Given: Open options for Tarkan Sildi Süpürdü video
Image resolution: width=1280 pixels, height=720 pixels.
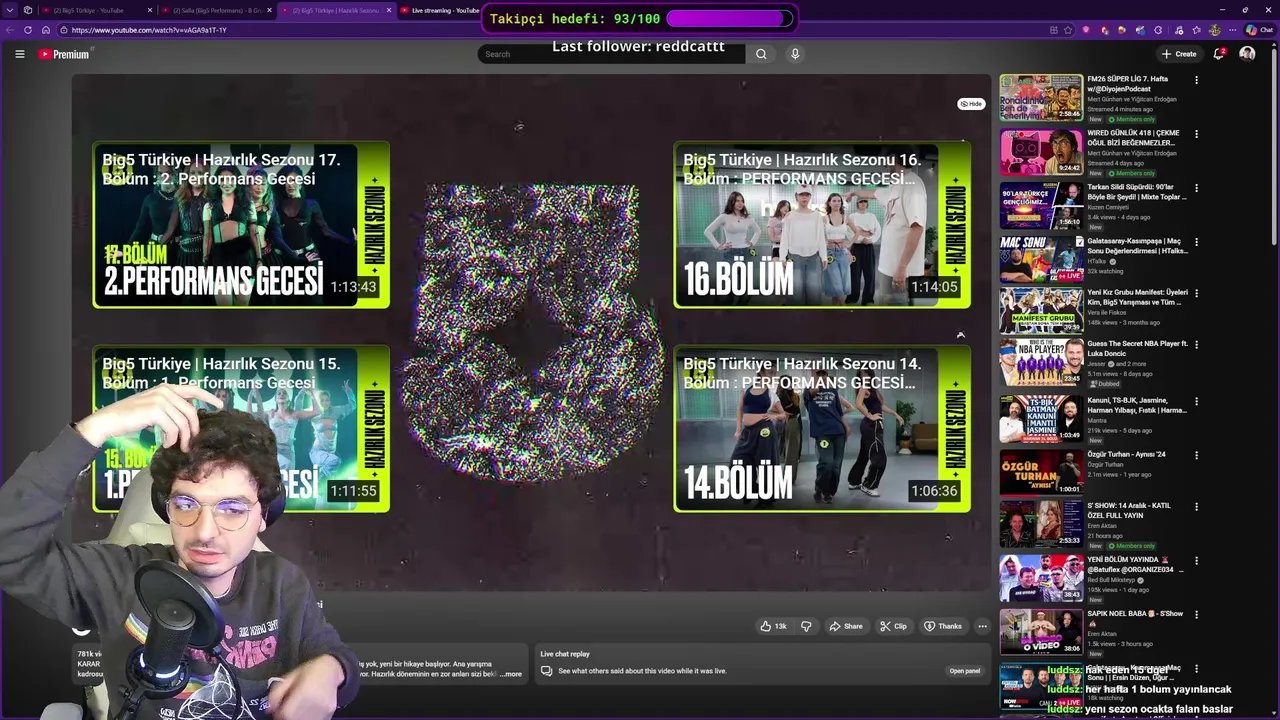Looking at the screenshot, I should click(x=1196, y=187).
